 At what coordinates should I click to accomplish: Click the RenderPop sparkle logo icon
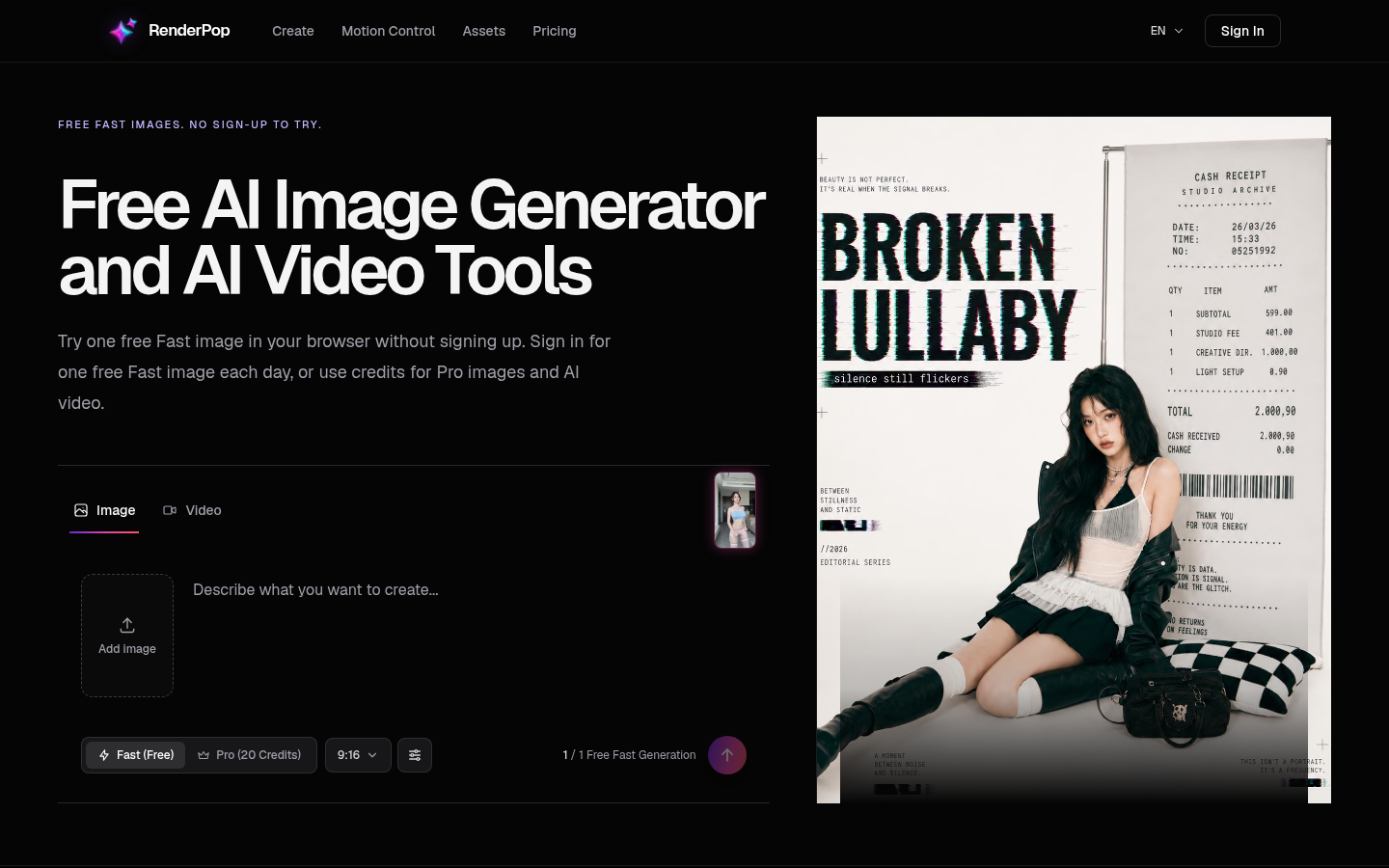[x=123, y=31]
